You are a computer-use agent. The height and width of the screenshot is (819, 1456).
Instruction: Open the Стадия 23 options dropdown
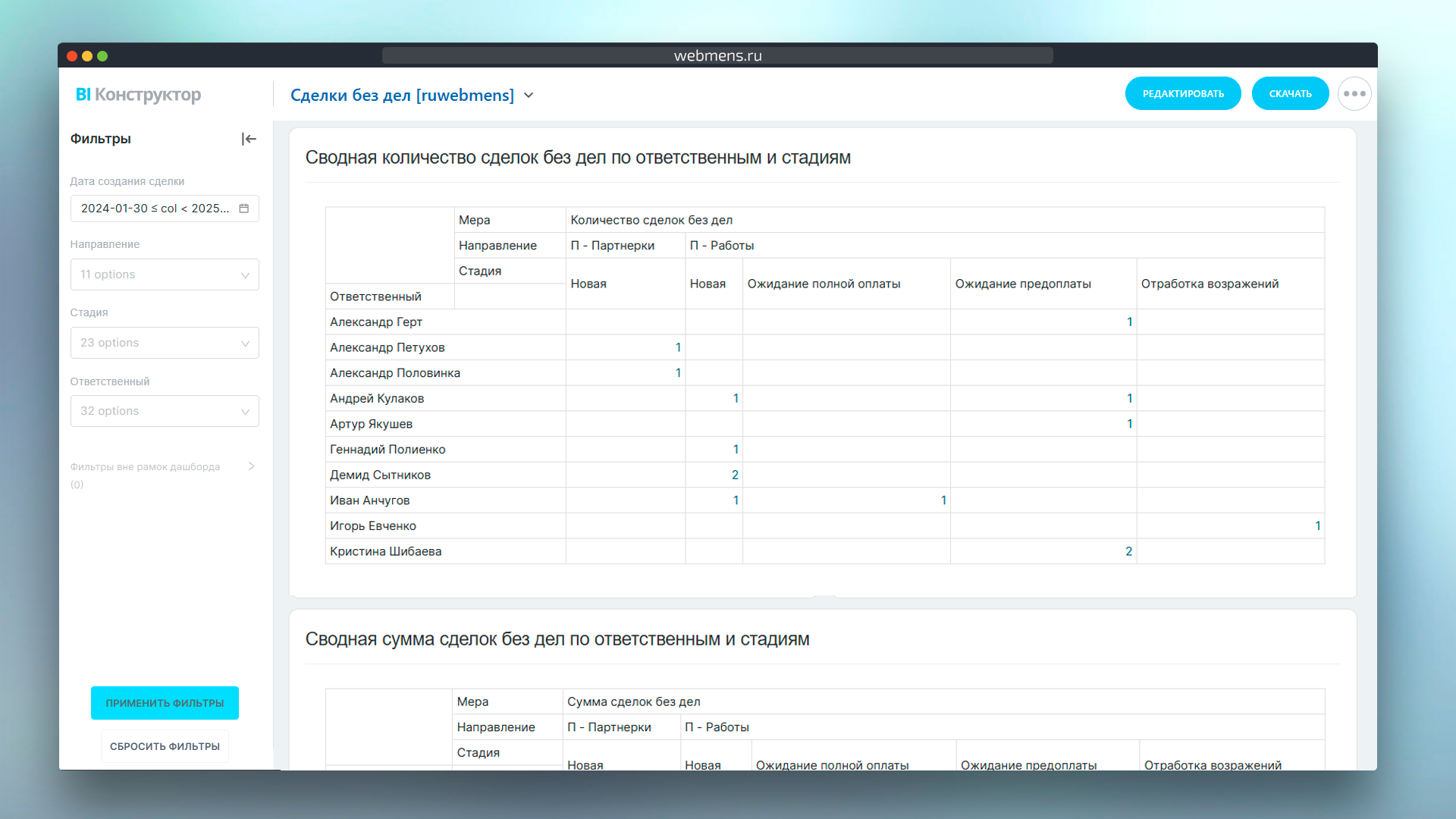tap(165, 343)
